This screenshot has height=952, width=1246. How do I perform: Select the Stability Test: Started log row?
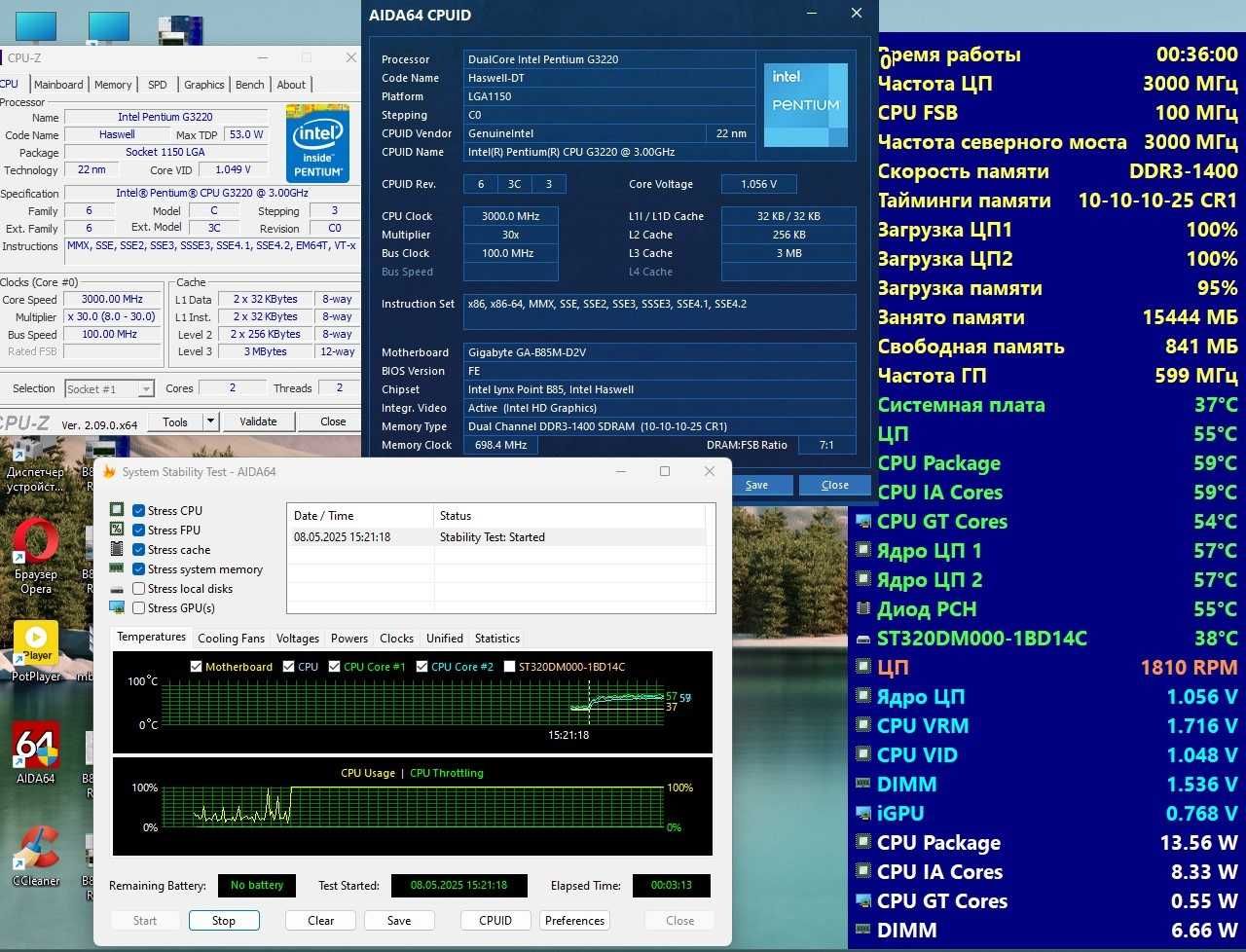(x=496, y=537)
